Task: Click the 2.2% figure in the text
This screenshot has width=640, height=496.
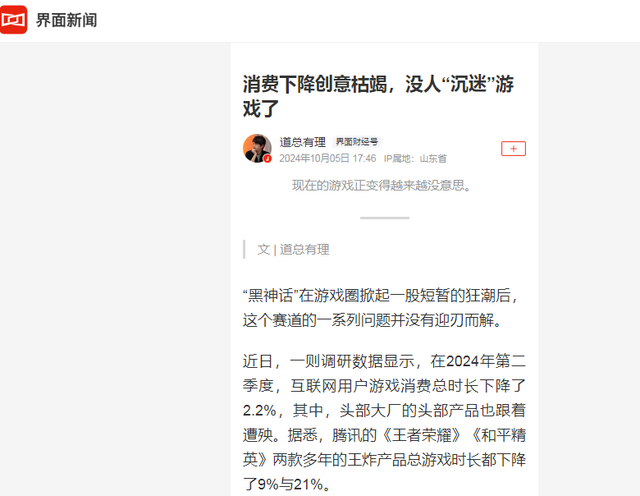Action: pyautogui.click(x=260, y=411)
